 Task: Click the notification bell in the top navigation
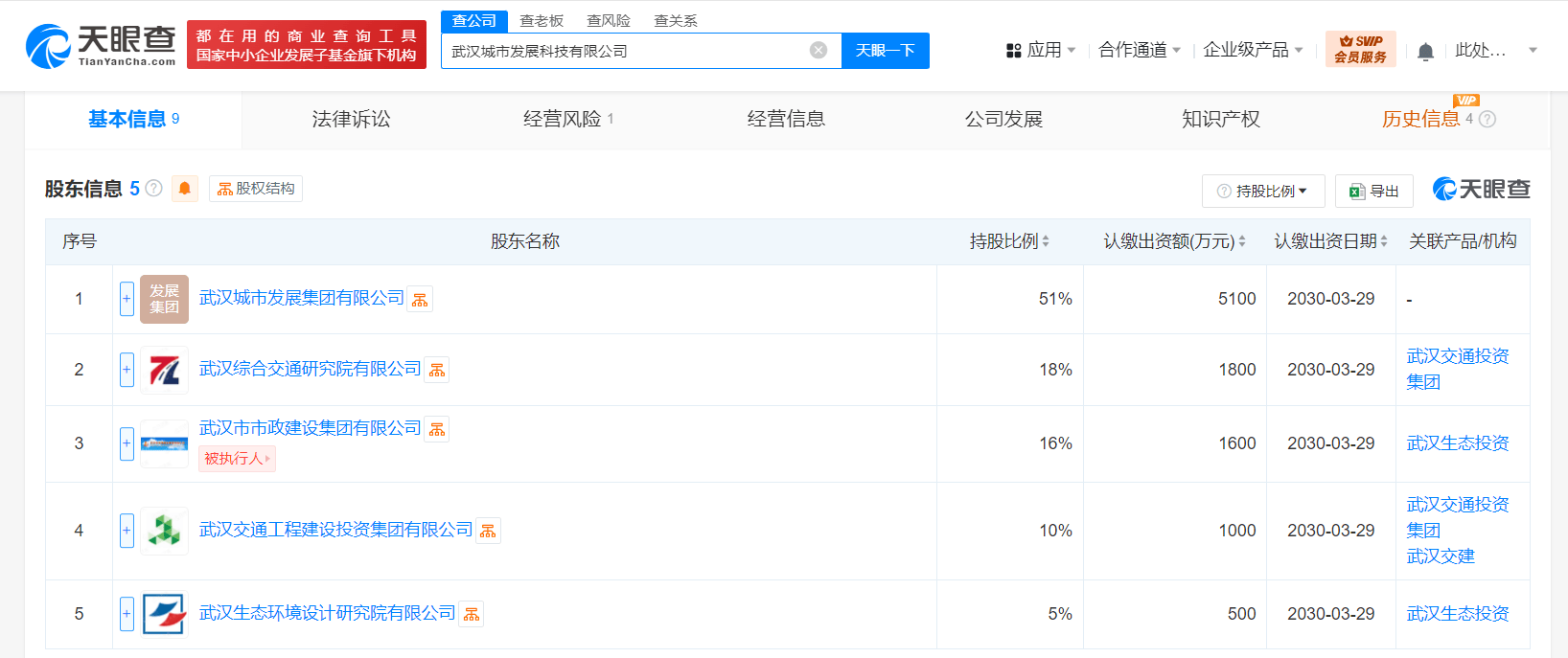[x=1425, y=52]
